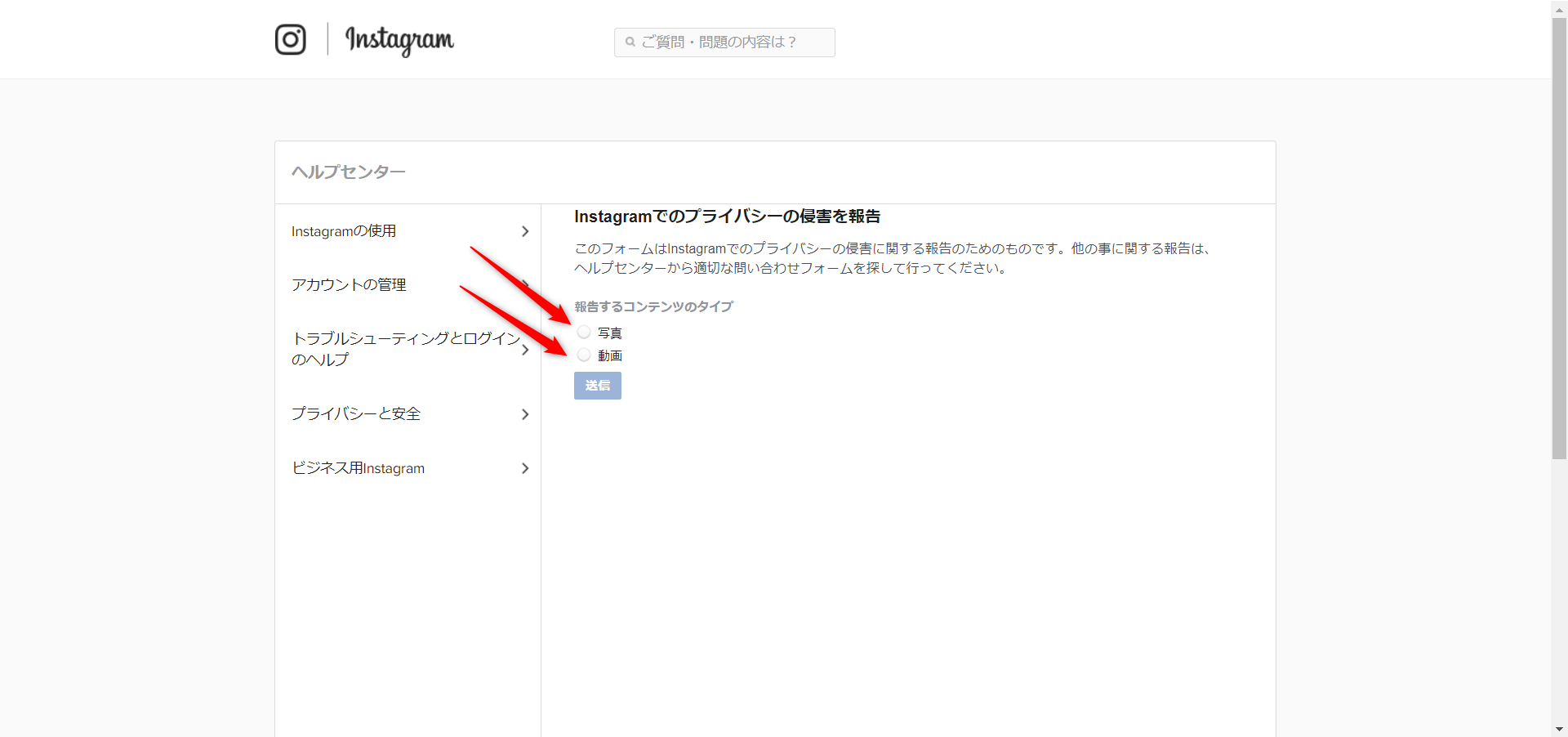The height and width of the screenshot is (737, 1568).
Task: Click the label 報告するコンテンツのタイプ
Action: pyautogui.click(x=653, y=306)
